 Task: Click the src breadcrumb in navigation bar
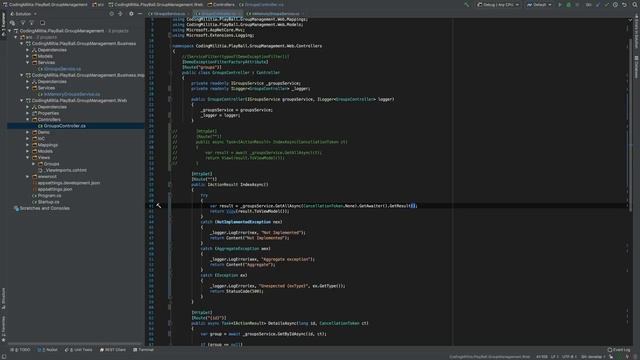pyautogui.click(x=98, y=4)
